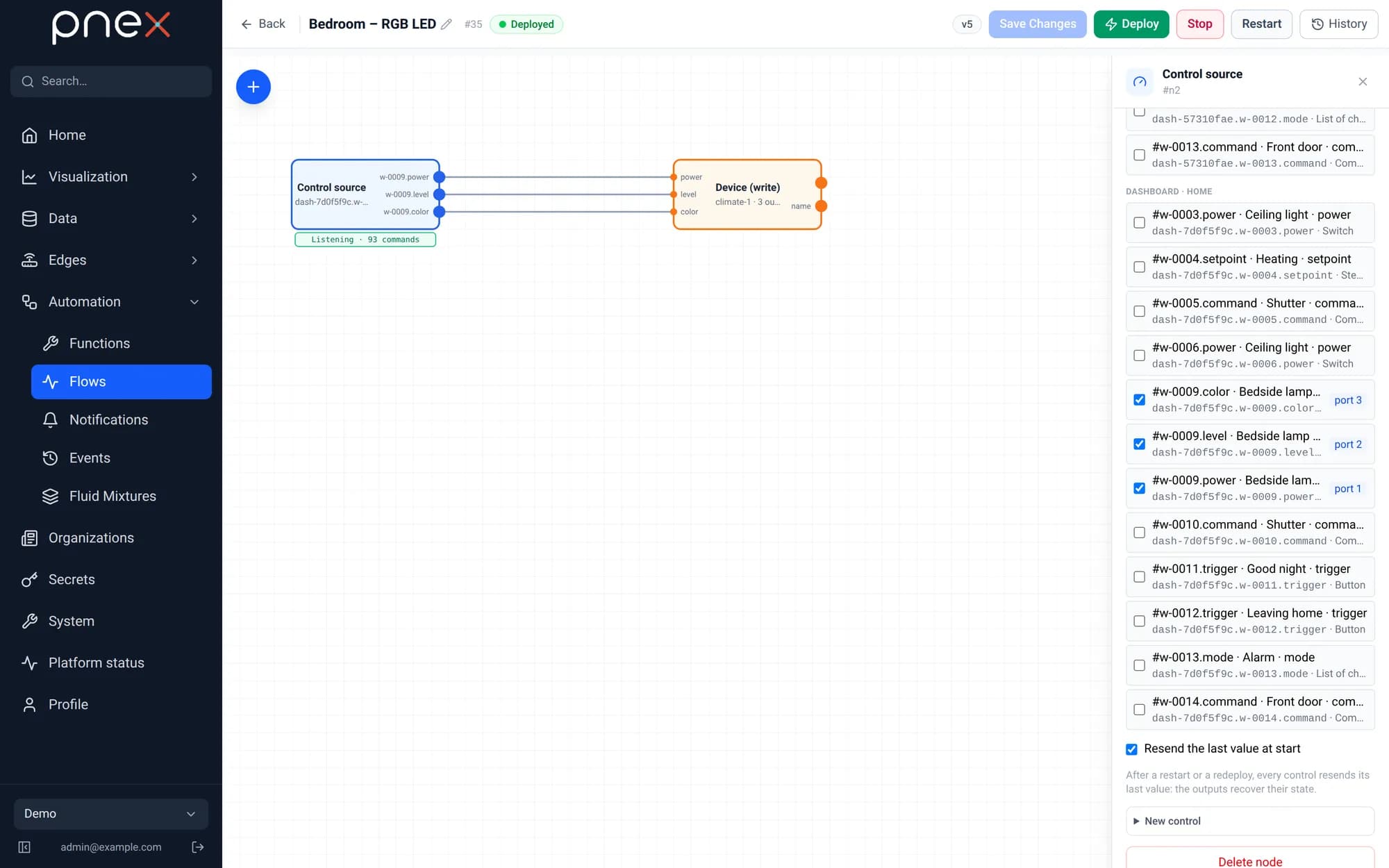Check the #w-0011.trigger Good night checkbox
The image size is (1389, 868).
(1139, 577)
